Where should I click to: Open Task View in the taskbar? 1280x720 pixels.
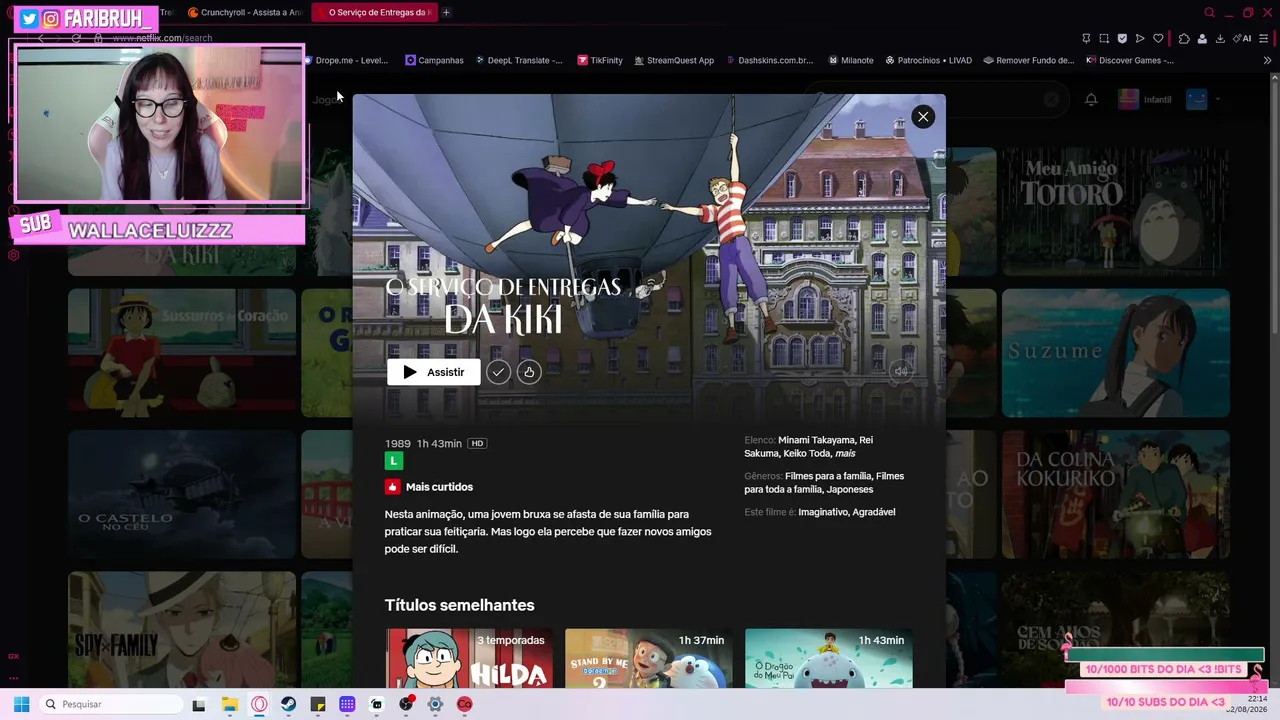[x=199, y=704]
